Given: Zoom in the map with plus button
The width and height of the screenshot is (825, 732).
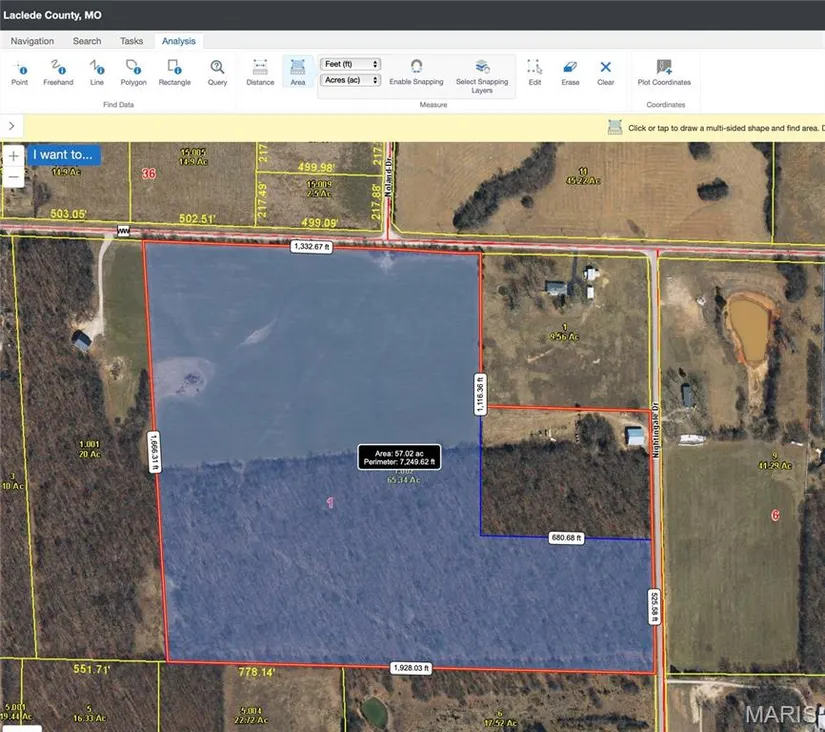Looking at the screenshot, I should [13, 157].
